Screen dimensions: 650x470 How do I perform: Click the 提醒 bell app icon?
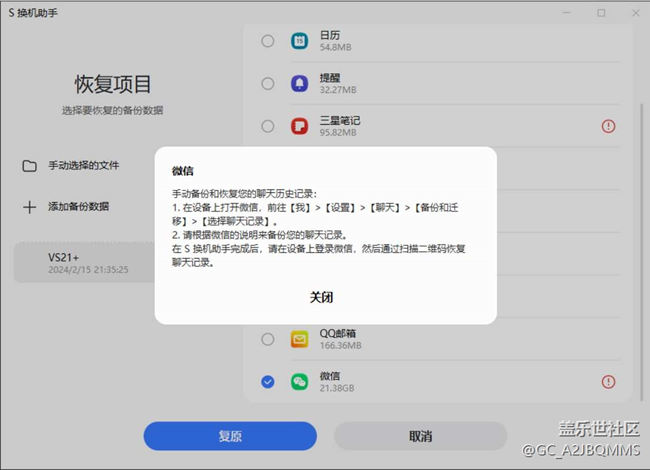click(x=299, y=83)
